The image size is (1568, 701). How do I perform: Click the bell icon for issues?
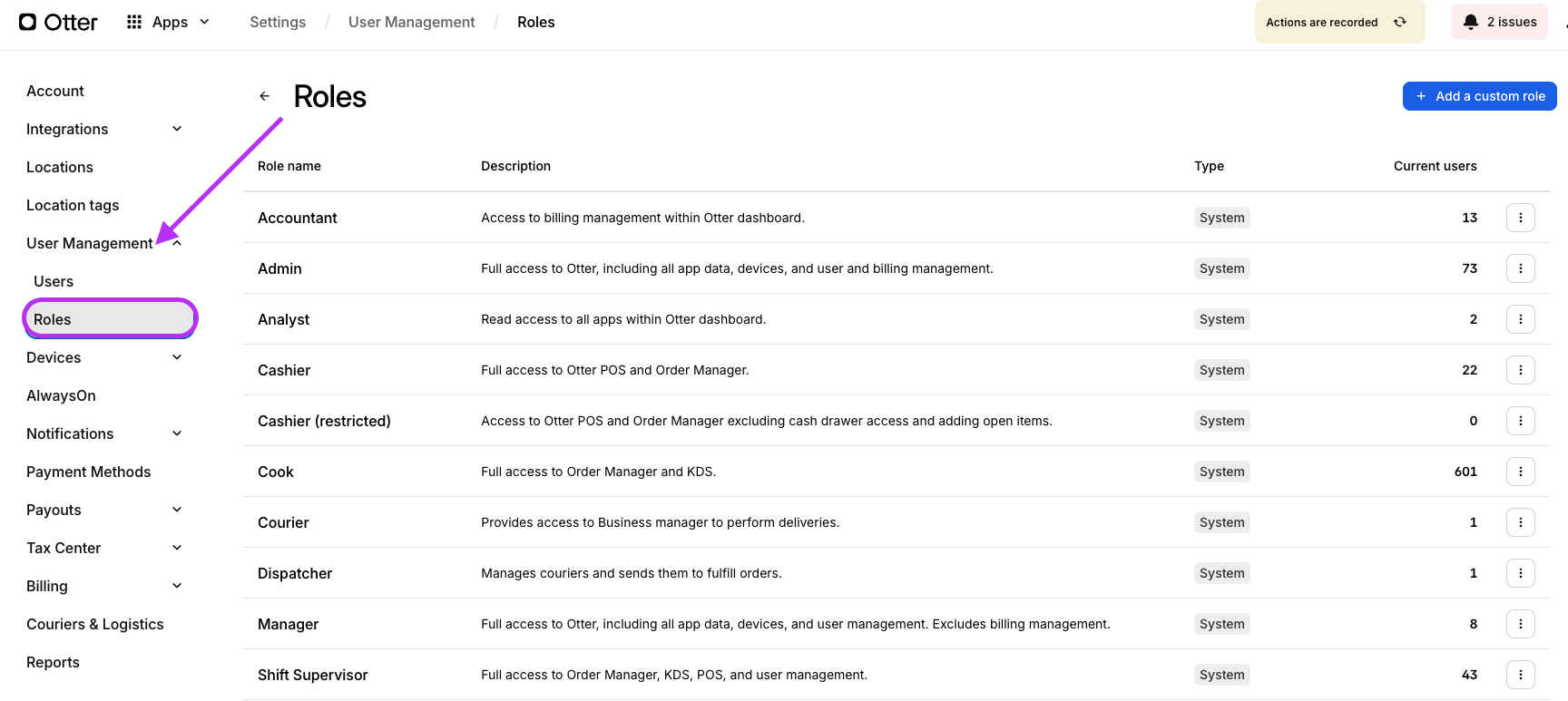(x=1471, y=22)
